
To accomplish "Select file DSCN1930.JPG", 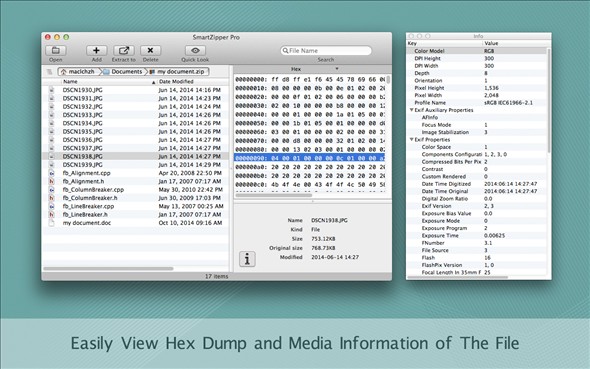I will click(x=135, y=90).
